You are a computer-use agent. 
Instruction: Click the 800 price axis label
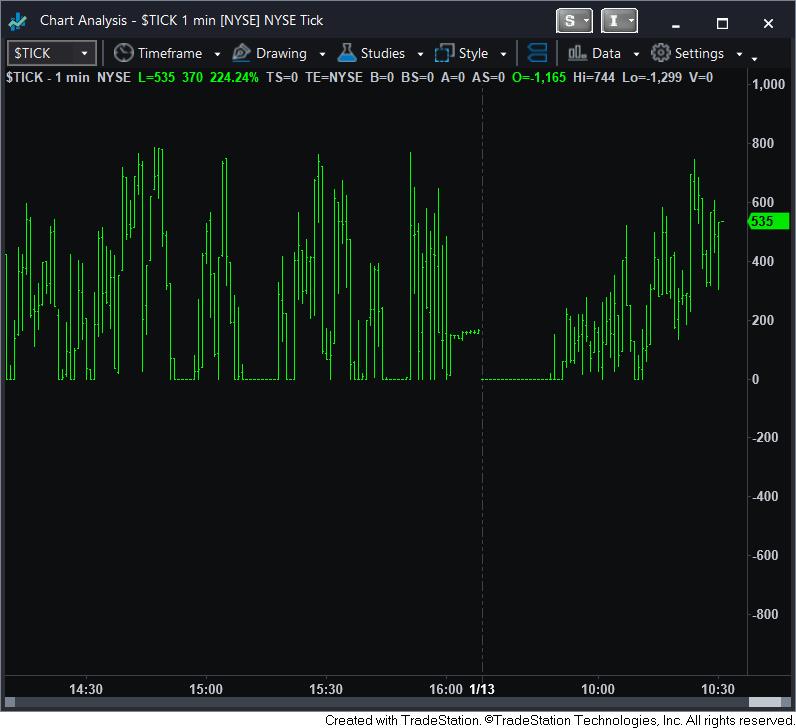763,143
